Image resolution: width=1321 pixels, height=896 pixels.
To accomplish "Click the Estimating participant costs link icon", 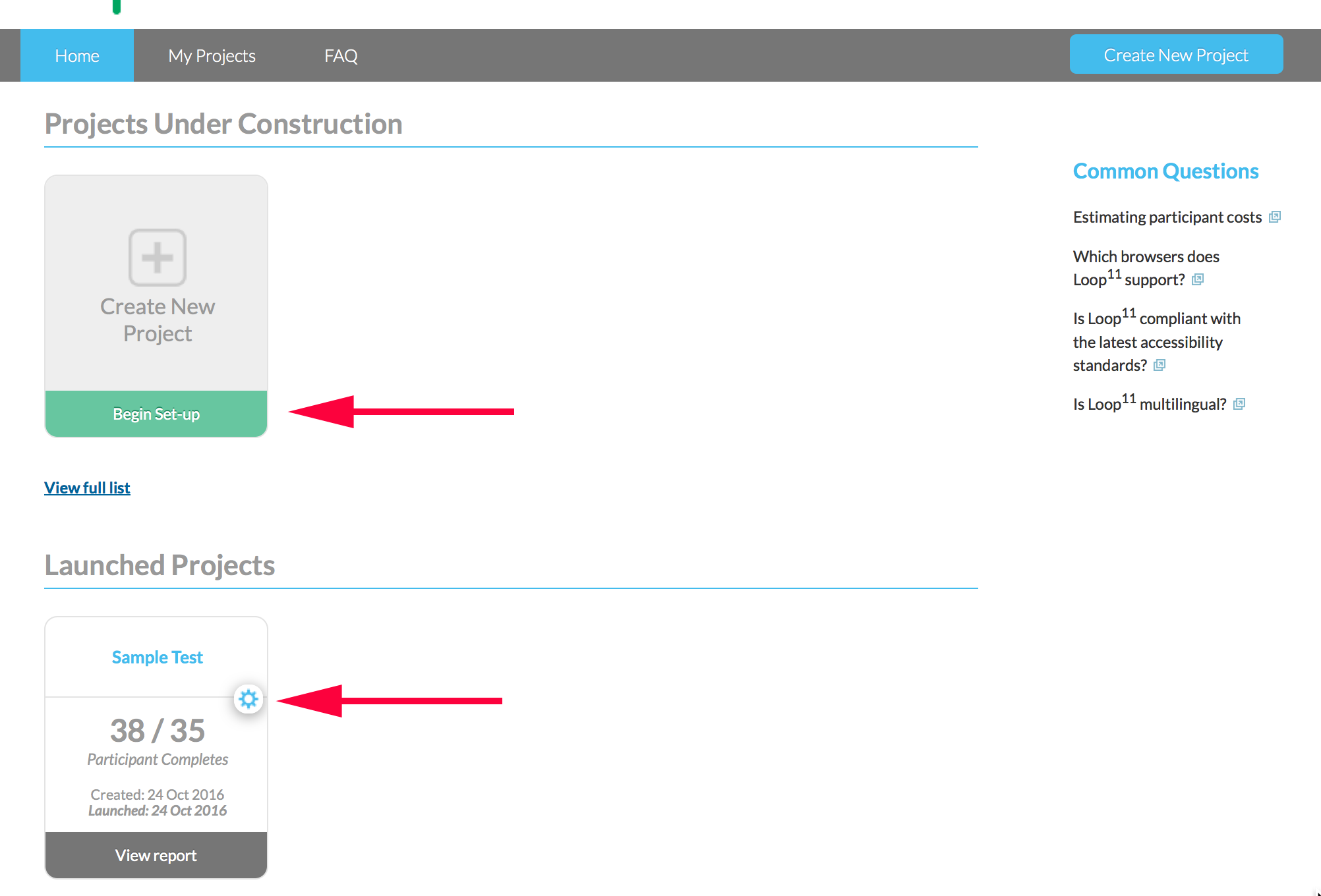I will pyautogui.click(x=1278, y=216).
